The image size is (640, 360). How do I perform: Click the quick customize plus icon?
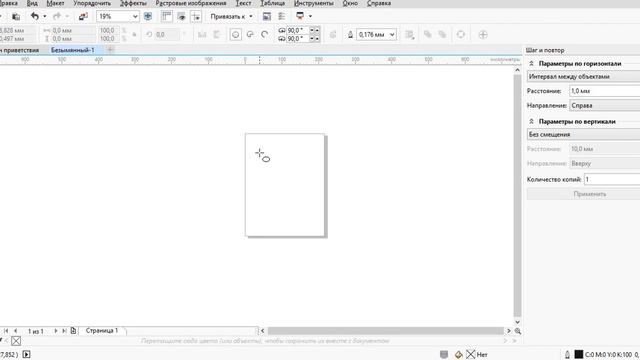tap(483, 35)
